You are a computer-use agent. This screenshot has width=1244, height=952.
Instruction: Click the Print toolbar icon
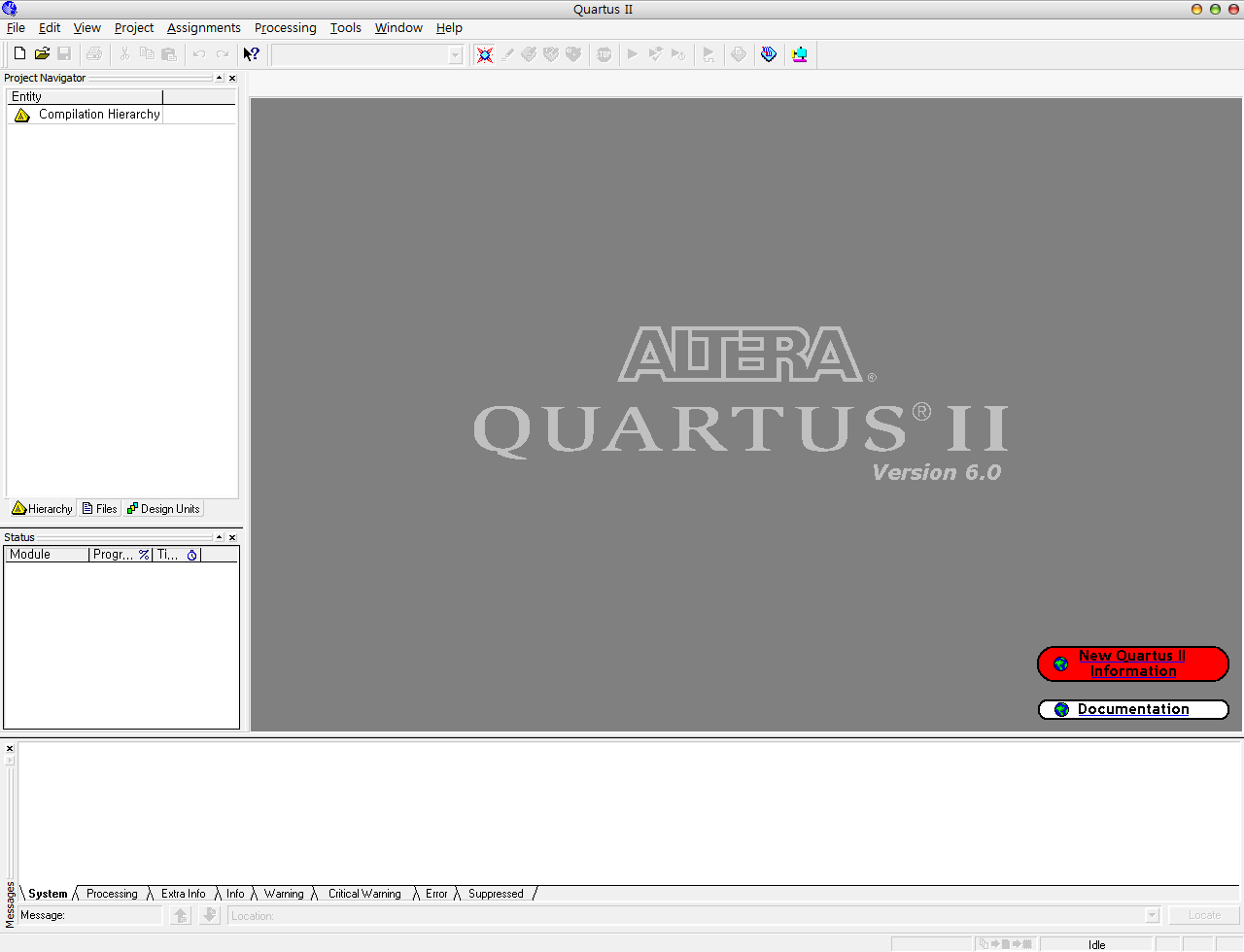tap(94, 54)
